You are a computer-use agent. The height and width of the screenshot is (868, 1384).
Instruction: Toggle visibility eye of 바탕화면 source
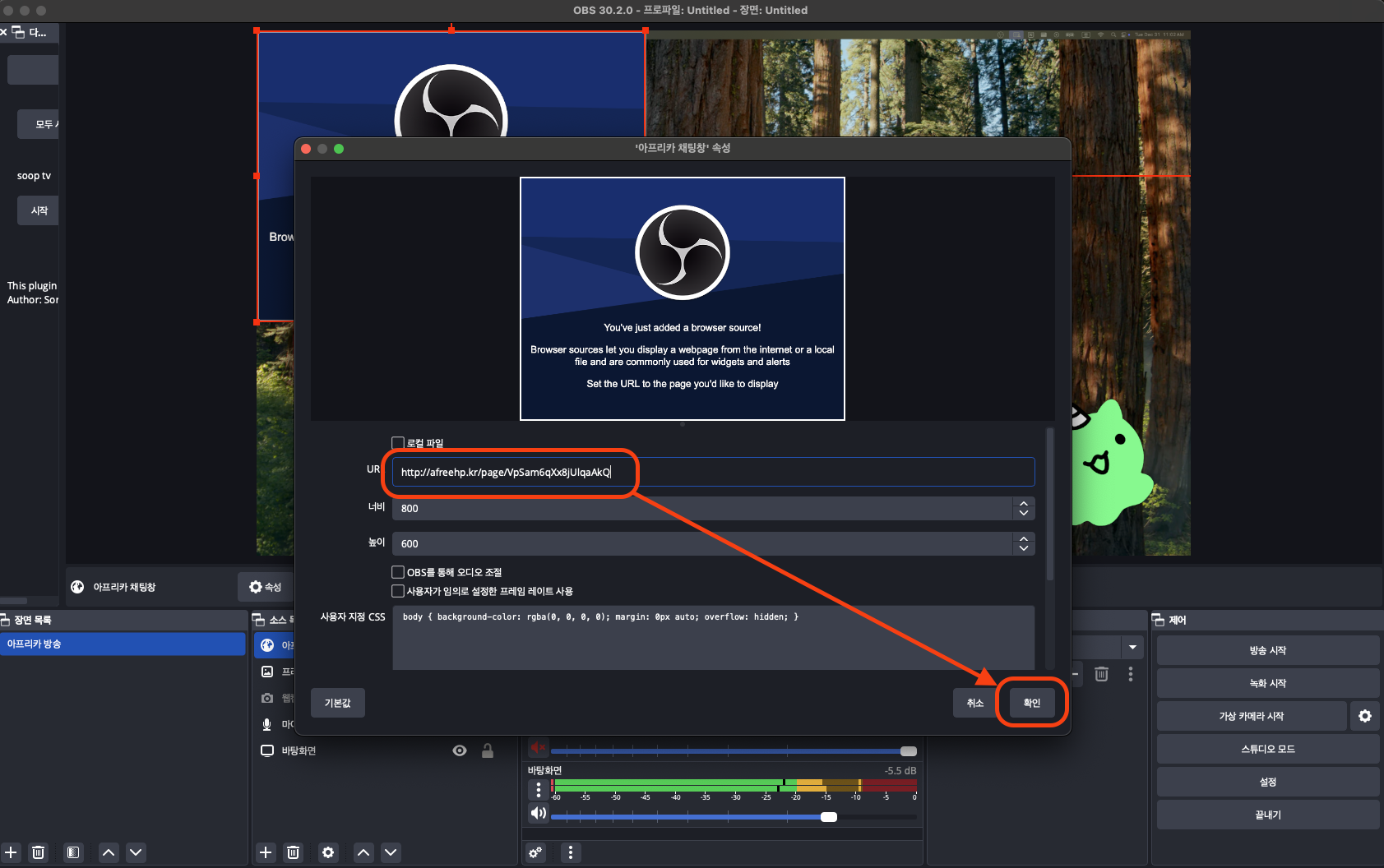pos(460,750)
